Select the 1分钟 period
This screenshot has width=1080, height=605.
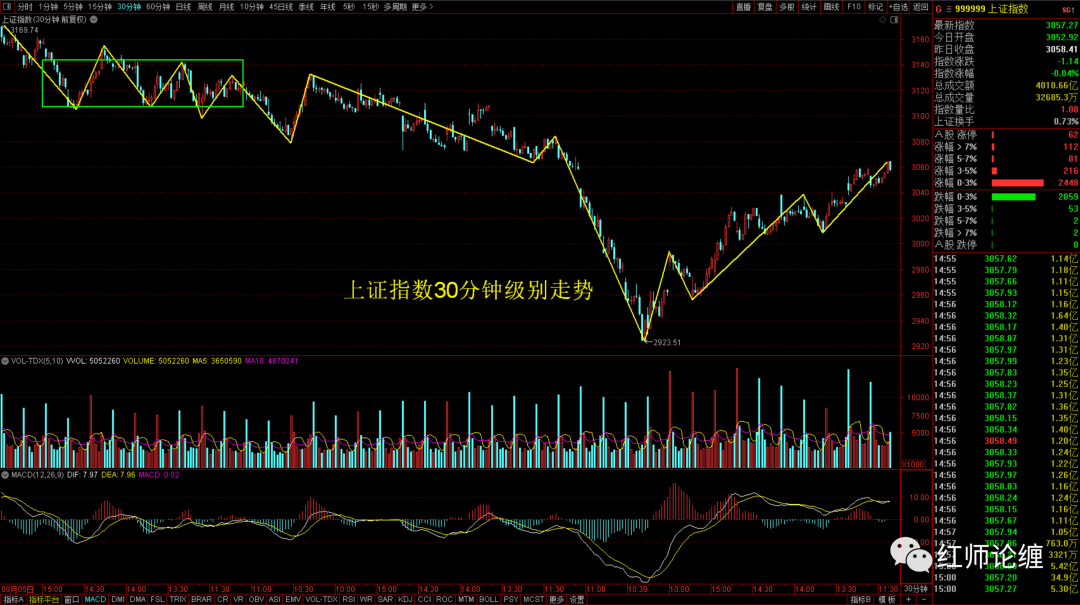pos(48,7)
